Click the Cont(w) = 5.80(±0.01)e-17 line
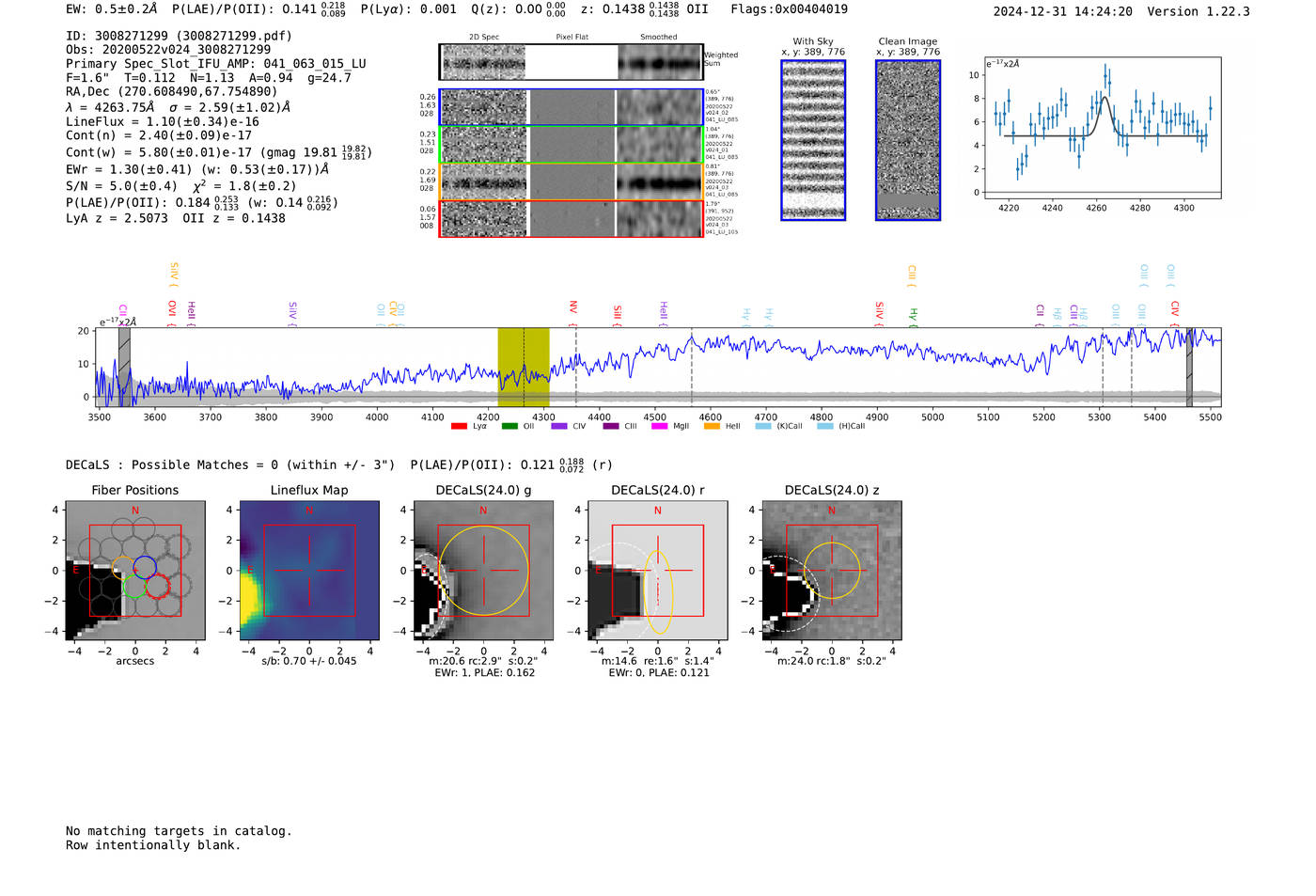Screen dimensions: 1316x896 (x=218, y=151)
